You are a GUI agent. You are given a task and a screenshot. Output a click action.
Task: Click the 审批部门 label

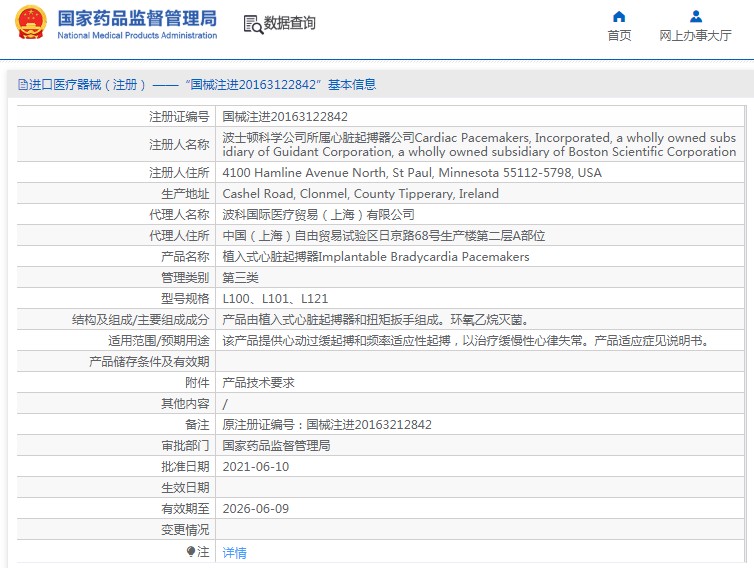point(185,446)
